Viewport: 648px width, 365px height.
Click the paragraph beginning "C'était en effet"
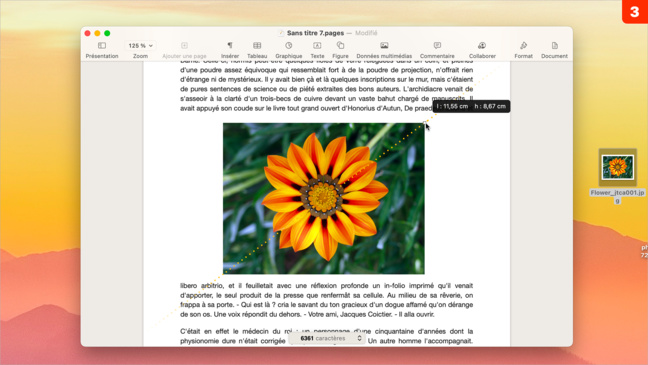[x=326, y=336]
